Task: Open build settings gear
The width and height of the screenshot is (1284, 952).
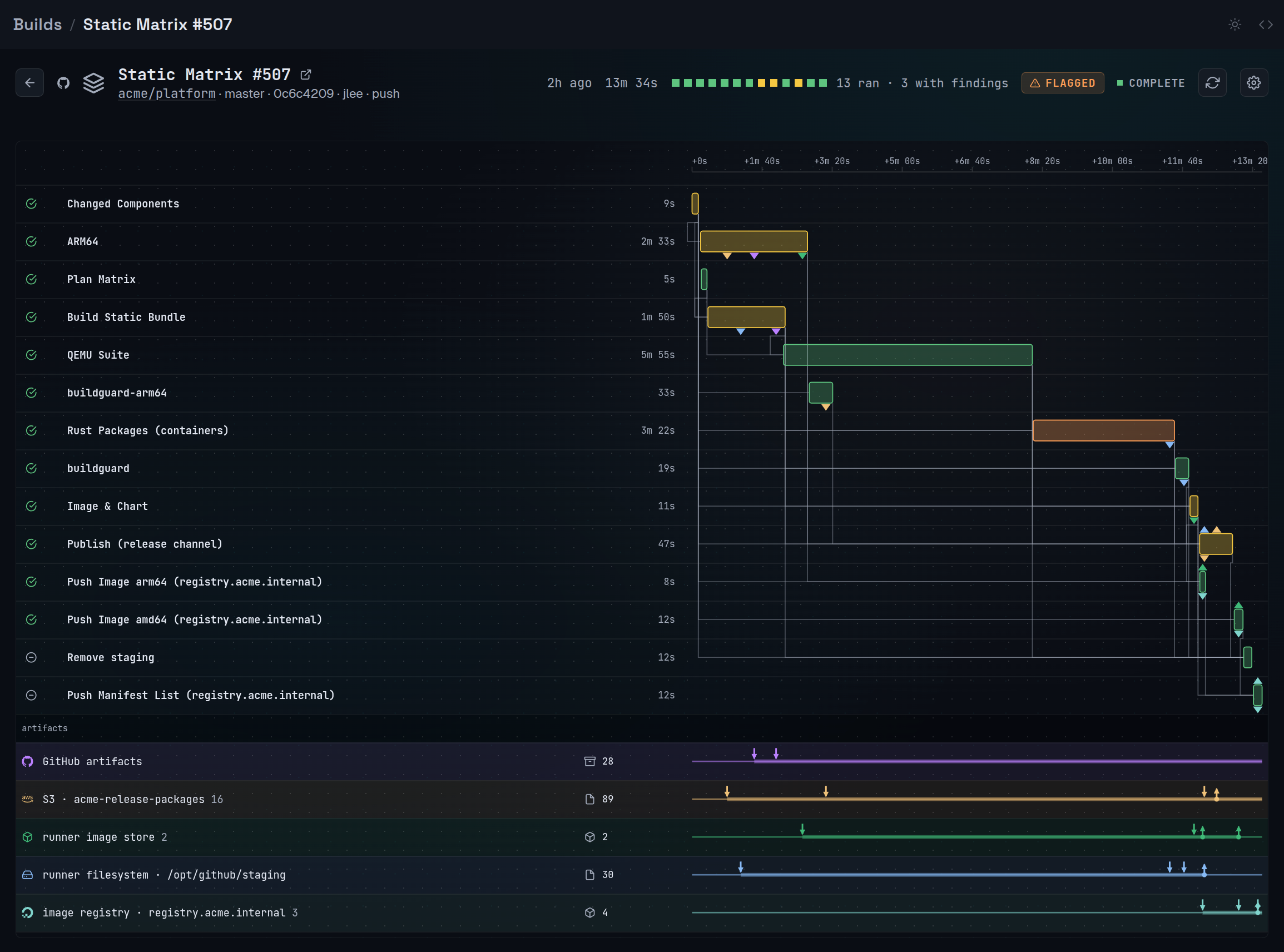Action: [1253, 83]
